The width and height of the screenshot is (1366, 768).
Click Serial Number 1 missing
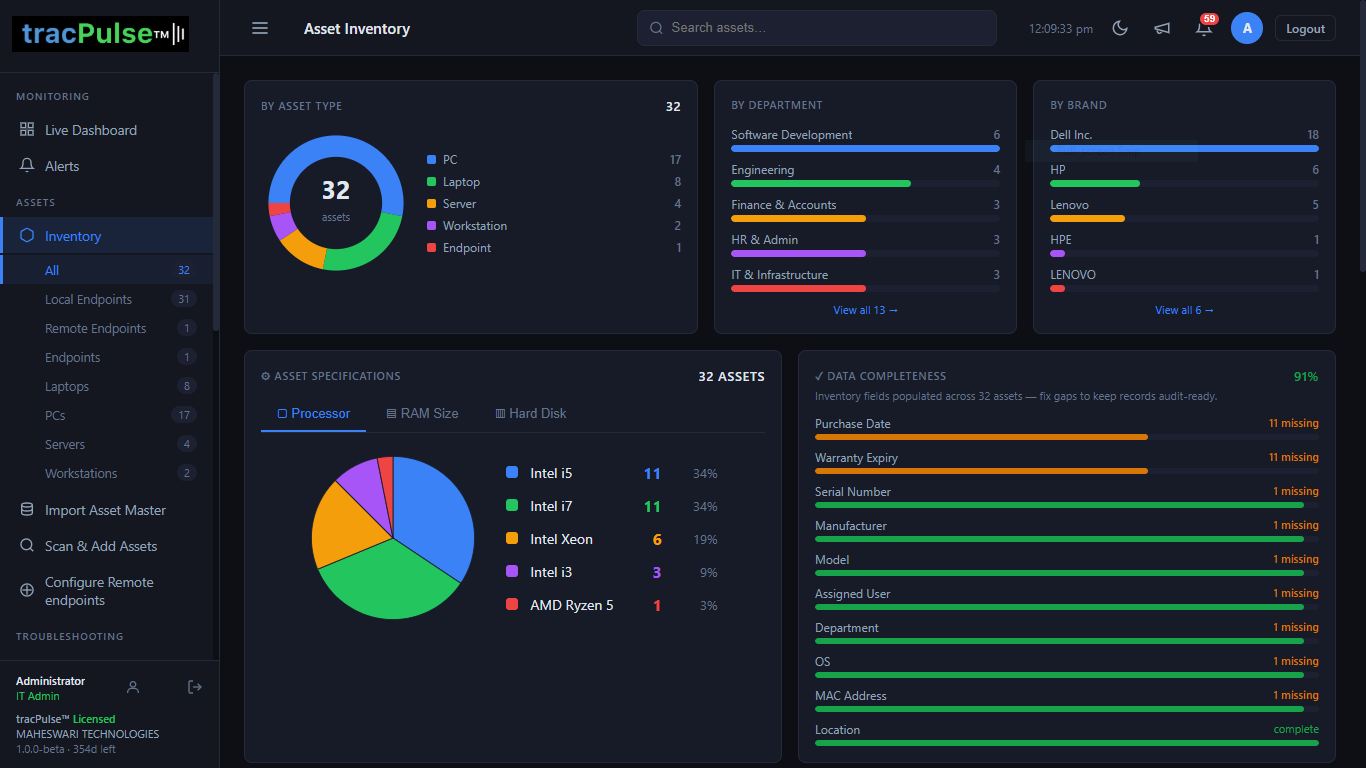[x=1296, y=491]
